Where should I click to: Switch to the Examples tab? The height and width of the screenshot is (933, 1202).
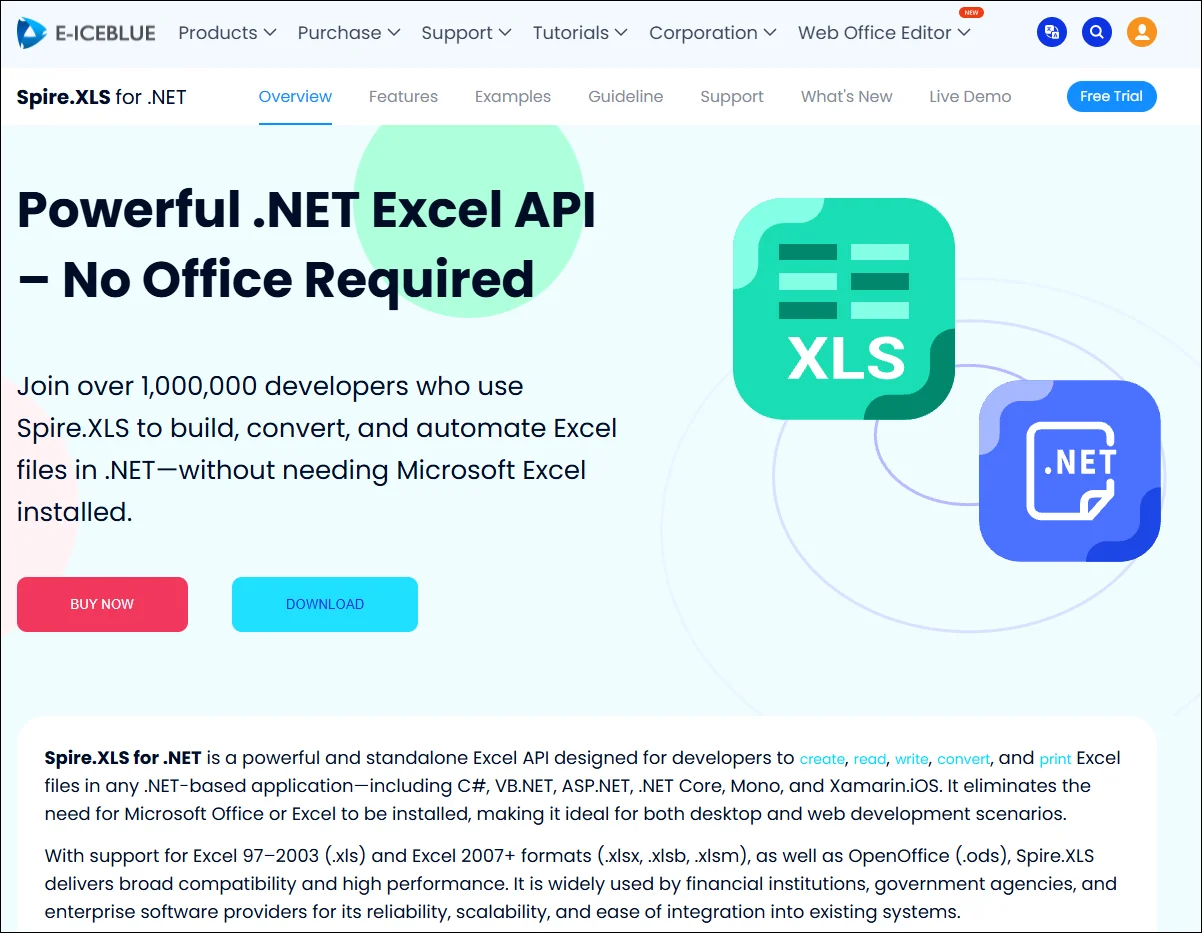coord(513,97)
